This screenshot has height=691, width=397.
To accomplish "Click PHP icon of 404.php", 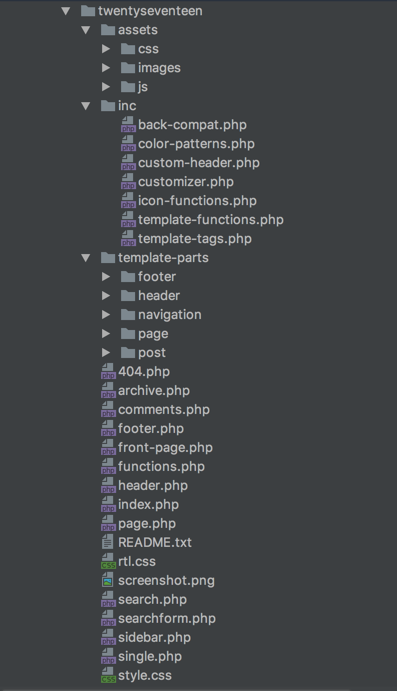I will pyautogui.click(x=108, y=372).
